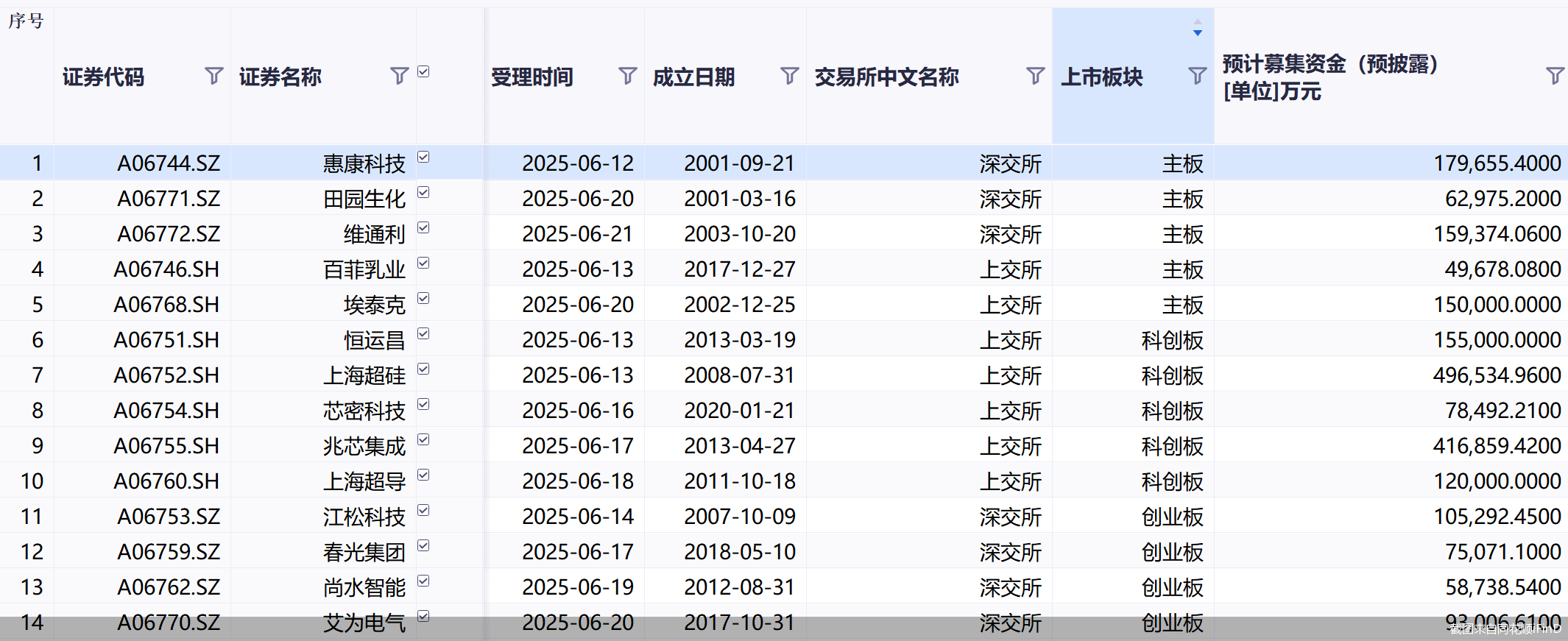Image resolution: width=1568 pixels, height=641 pixels.
Task: Click the 成立日期 column header
Action: (693, 77)
